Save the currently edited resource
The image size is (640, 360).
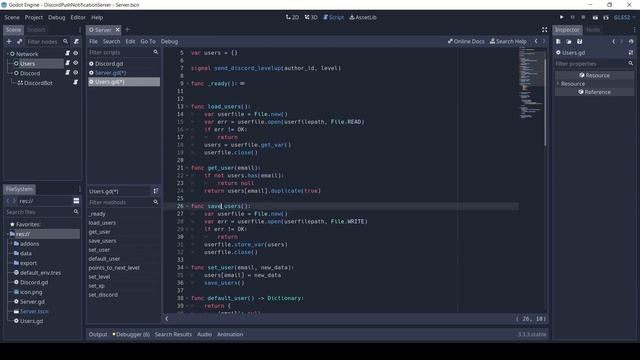point(580,42)
